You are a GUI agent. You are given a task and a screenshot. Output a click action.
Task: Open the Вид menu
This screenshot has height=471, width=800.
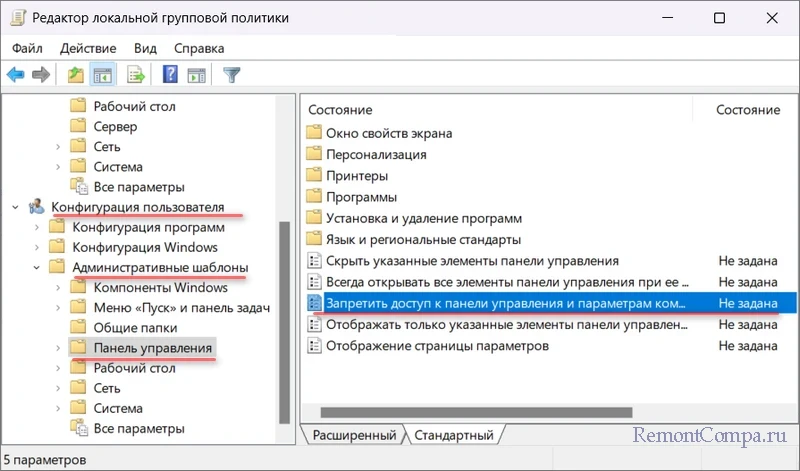(x=145, y=48)
